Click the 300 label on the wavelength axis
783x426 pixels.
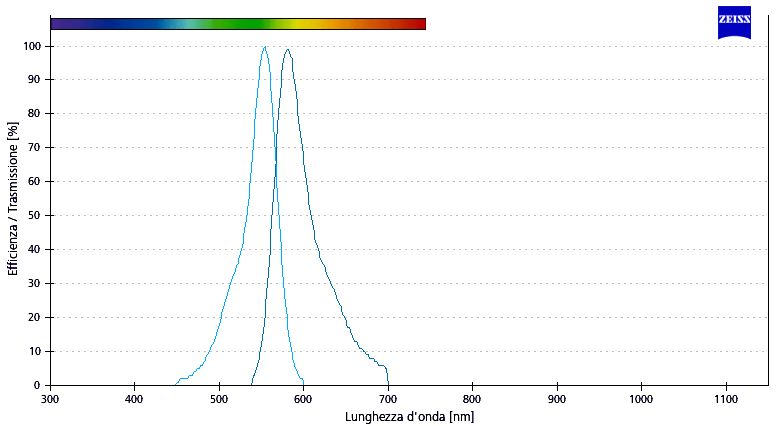pos(50,398)
